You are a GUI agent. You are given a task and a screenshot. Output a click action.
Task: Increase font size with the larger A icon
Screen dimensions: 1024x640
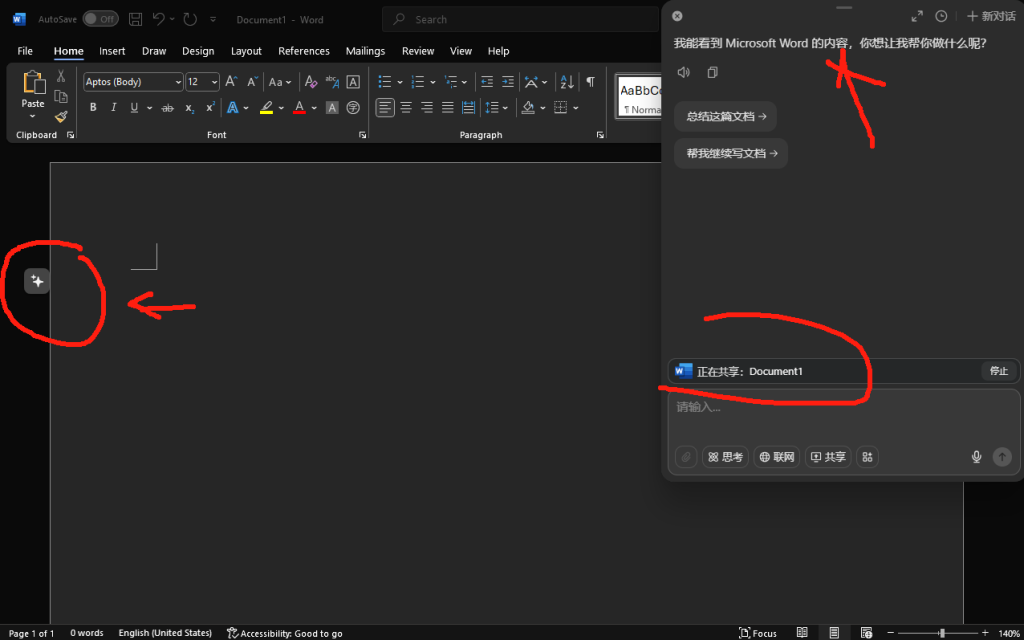coord(231,82)
